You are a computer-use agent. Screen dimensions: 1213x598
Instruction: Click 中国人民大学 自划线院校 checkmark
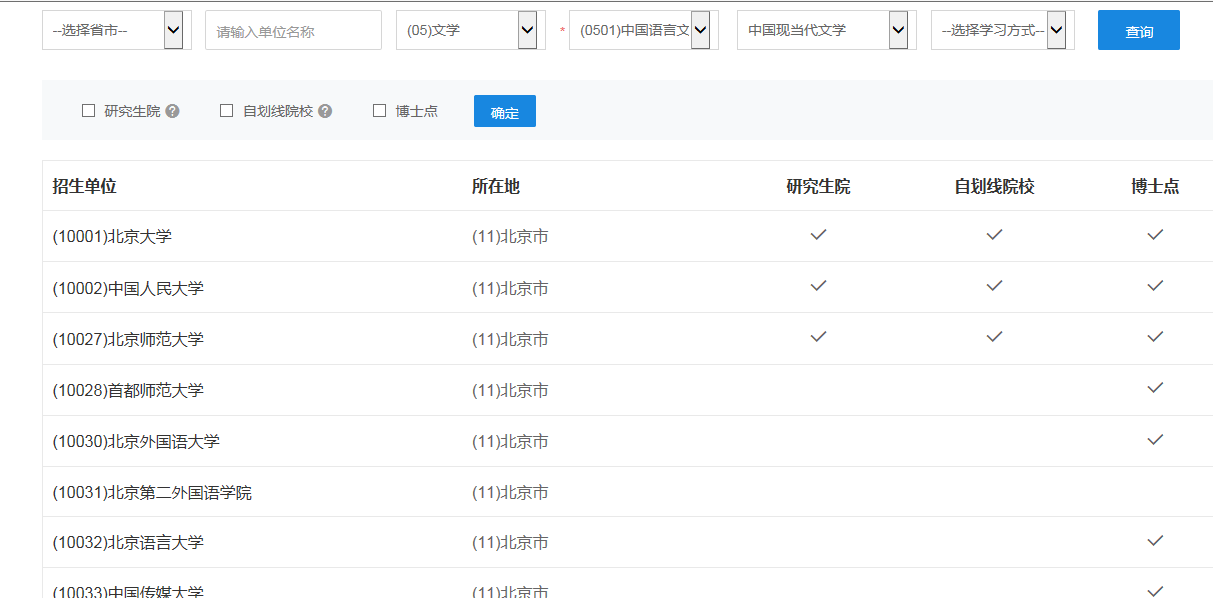click(x=994, y=285)
